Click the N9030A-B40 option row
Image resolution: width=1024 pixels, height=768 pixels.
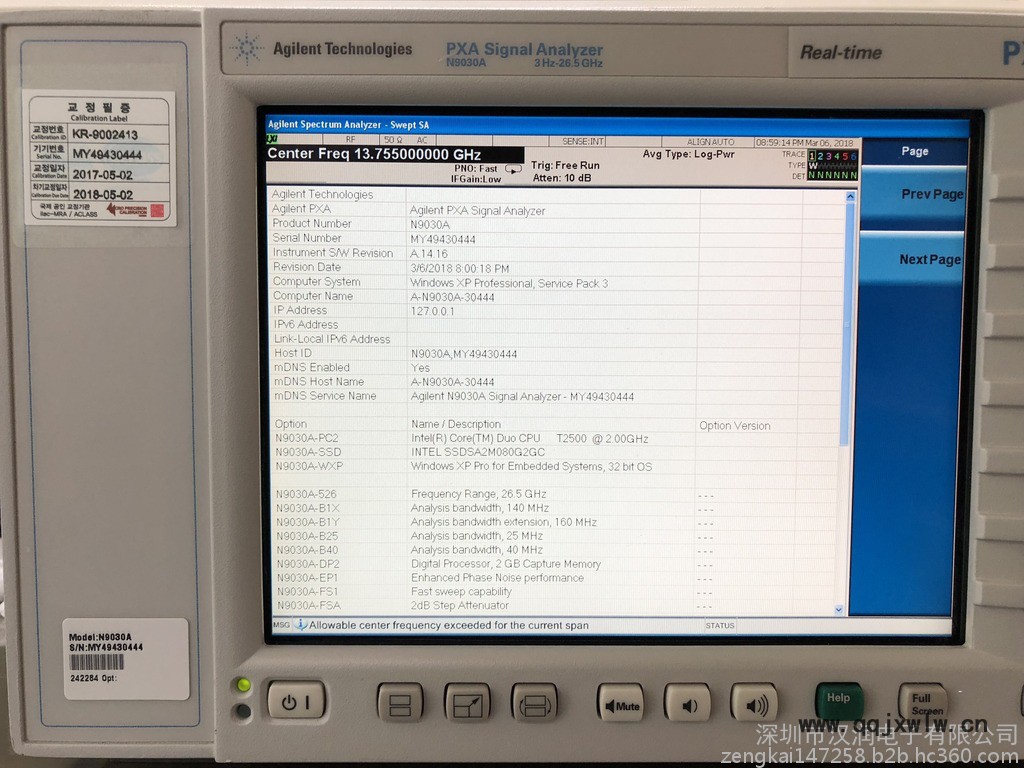pos(555,550)
